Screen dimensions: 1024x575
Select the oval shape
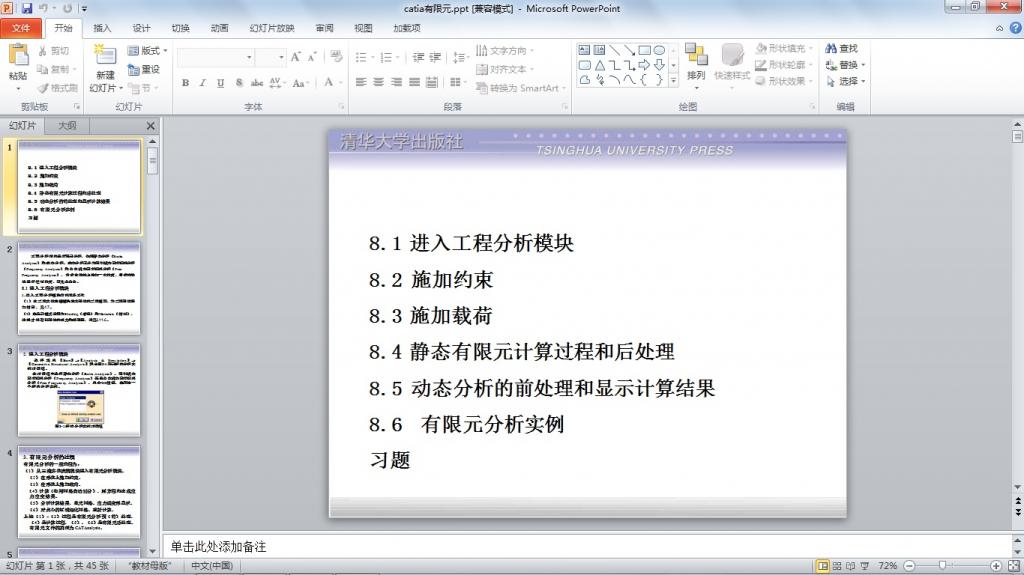click(x=660, y=50)
